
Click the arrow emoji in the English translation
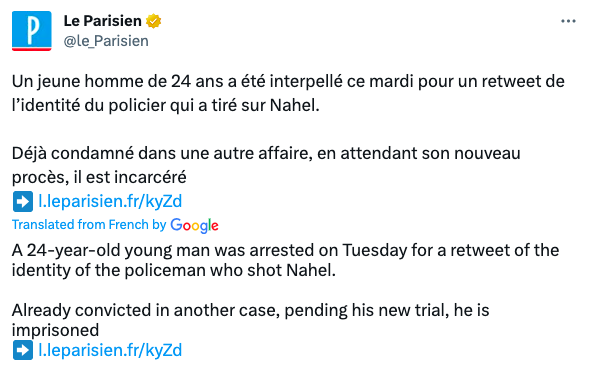pos(23,350)
